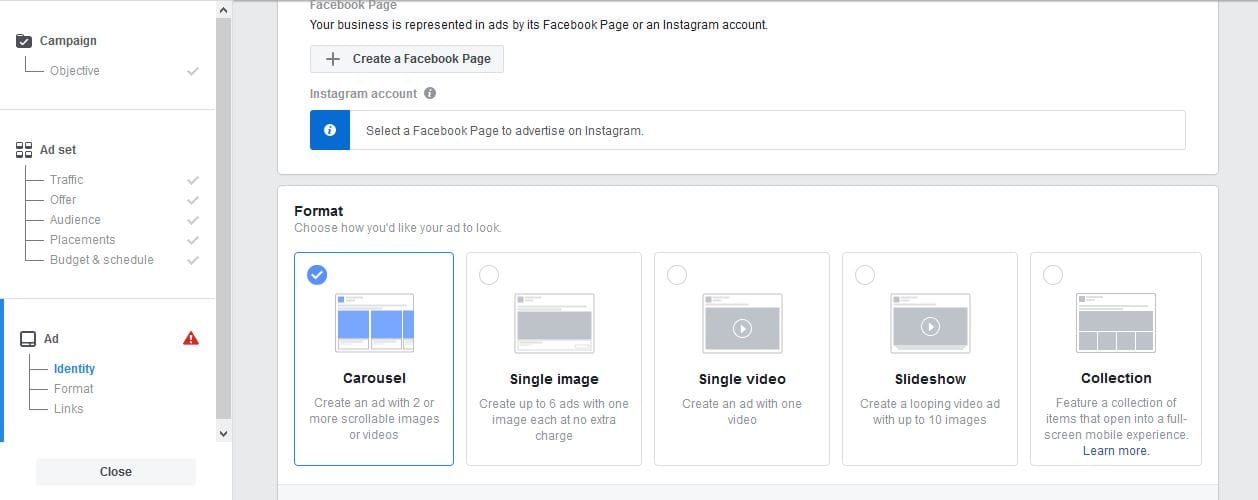Jump to the Identity subsection
This screenshot has width=1258, height=500.
tap(74, 369)
